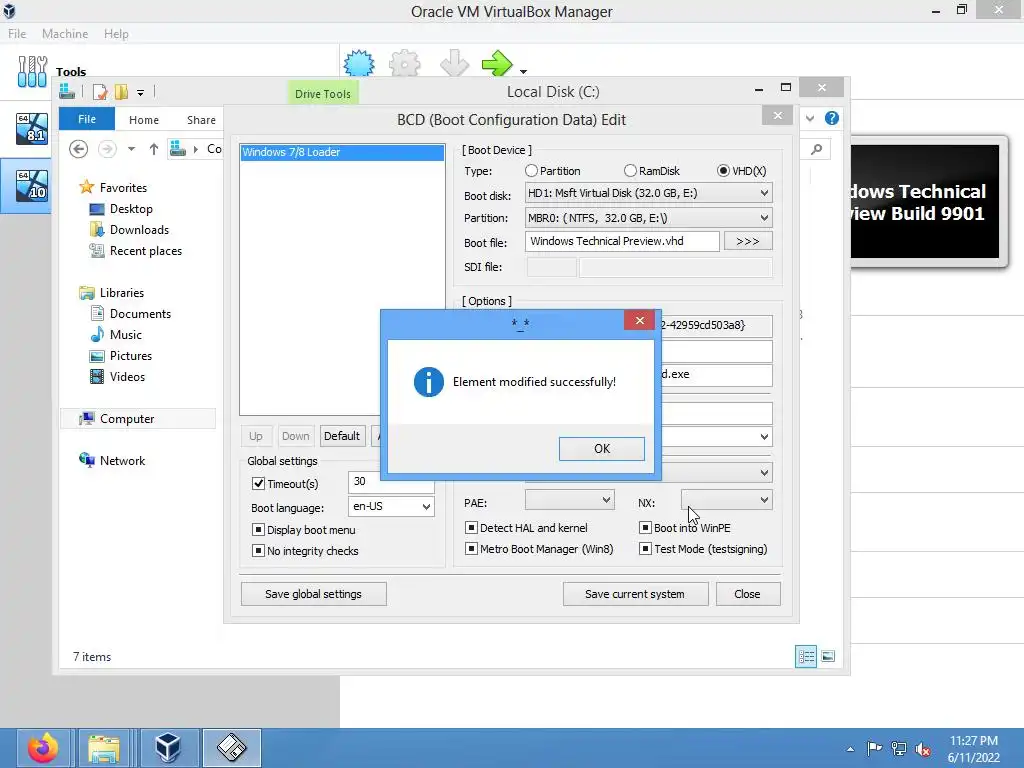Screen dimensions: 1024x768
Task: Open File menu in VirtualBox Manager
Action: tap(17, 33)
